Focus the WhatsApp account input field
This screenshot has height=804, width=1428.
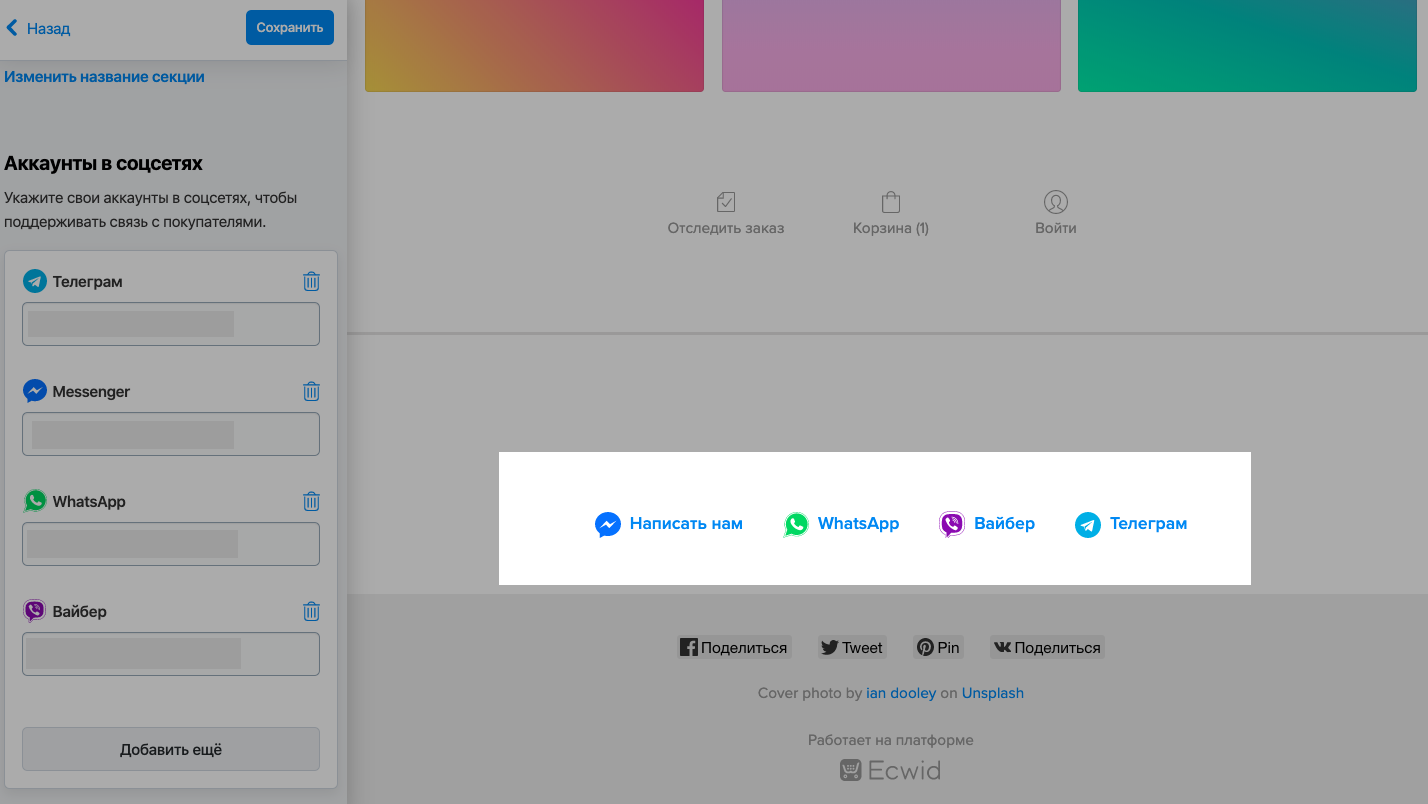click(x=171, y=544)
